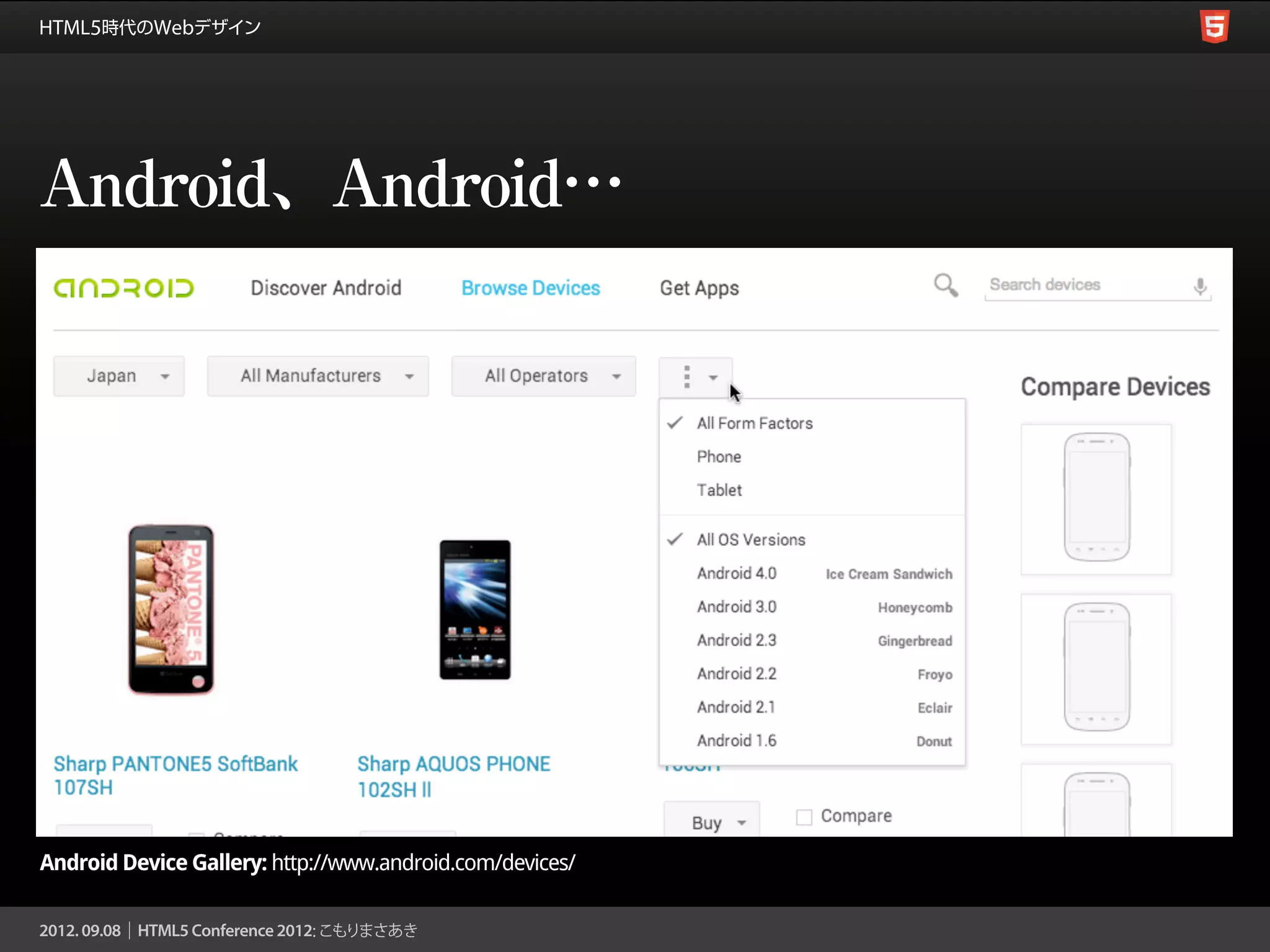Click the microphone voice search icon
Image resolution: width=1270 pixels, height=952 pixels.
(1200, 286)
